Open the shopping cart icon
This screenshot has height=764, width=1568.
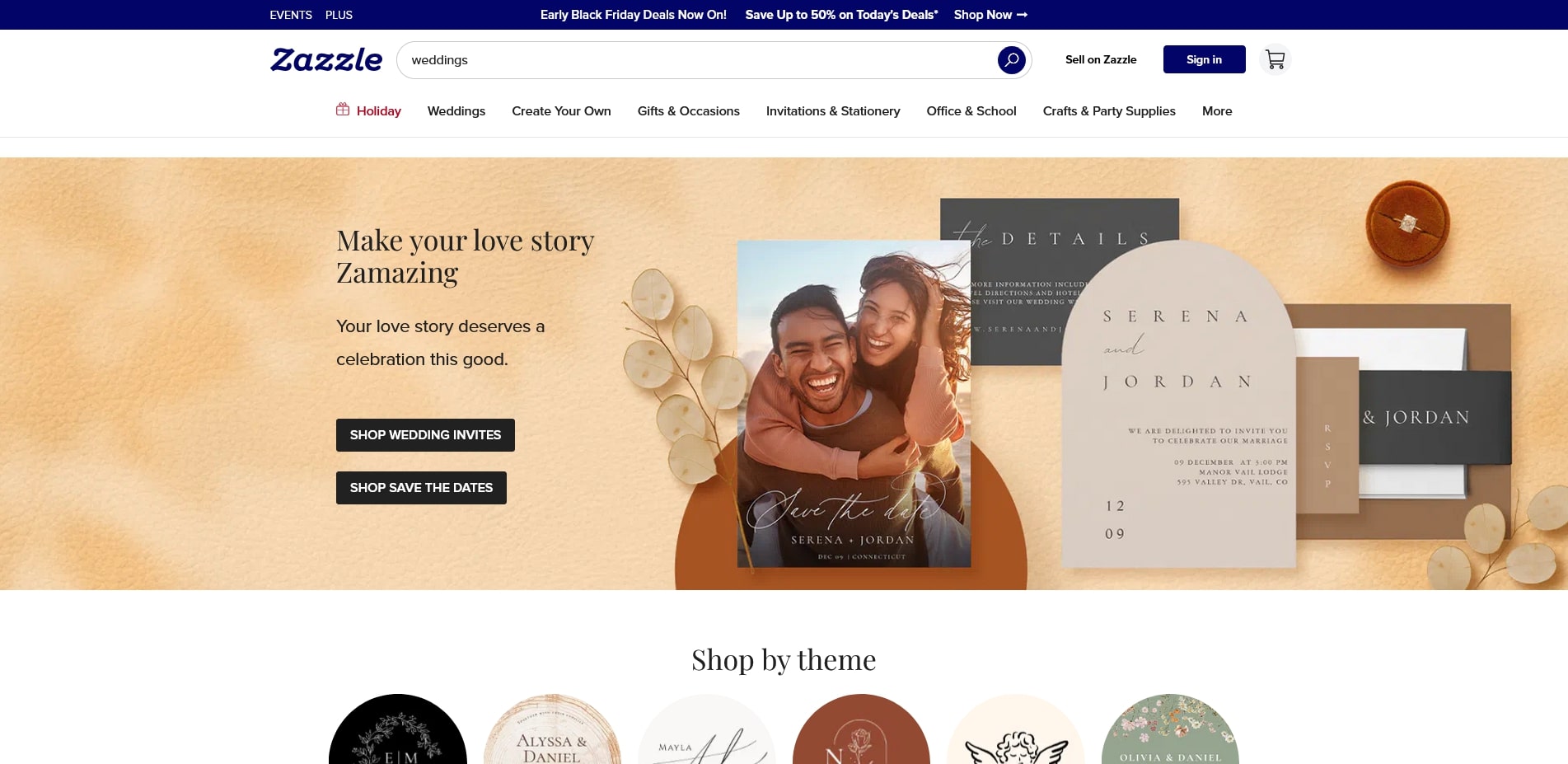[1275, 59]
